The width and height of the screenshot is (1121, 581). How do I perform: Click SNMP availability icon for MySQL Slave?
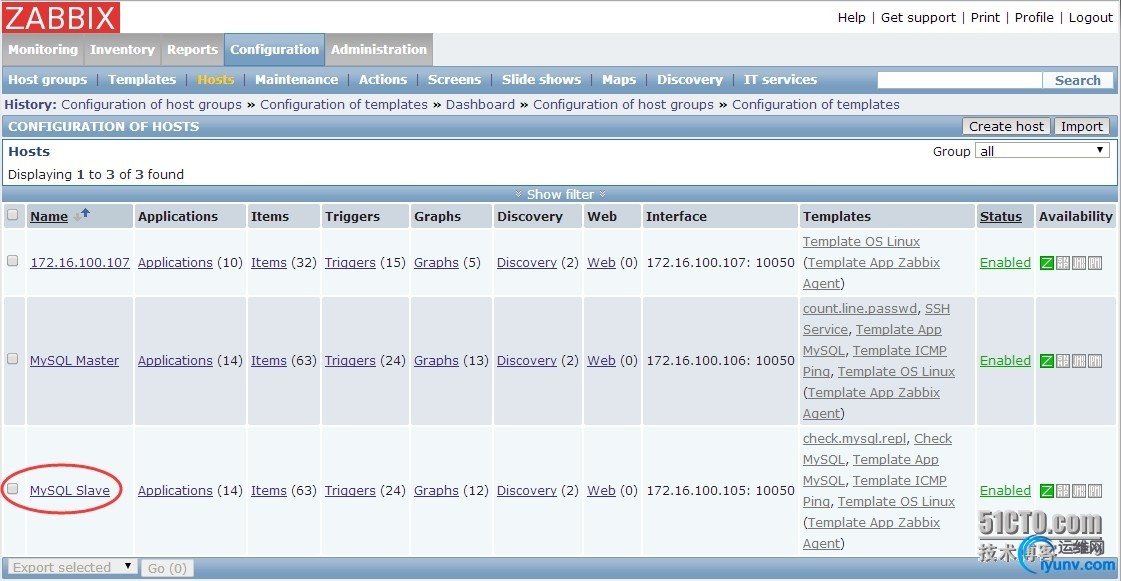tap(1063, 491)
